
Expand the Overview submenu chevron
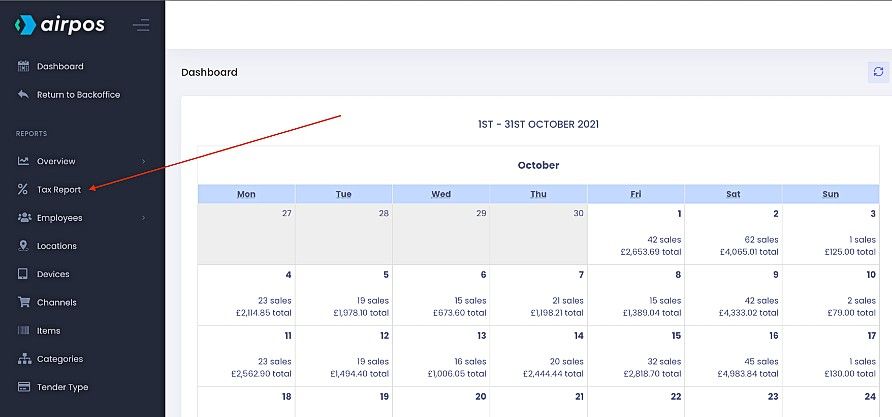pos(144,161)
